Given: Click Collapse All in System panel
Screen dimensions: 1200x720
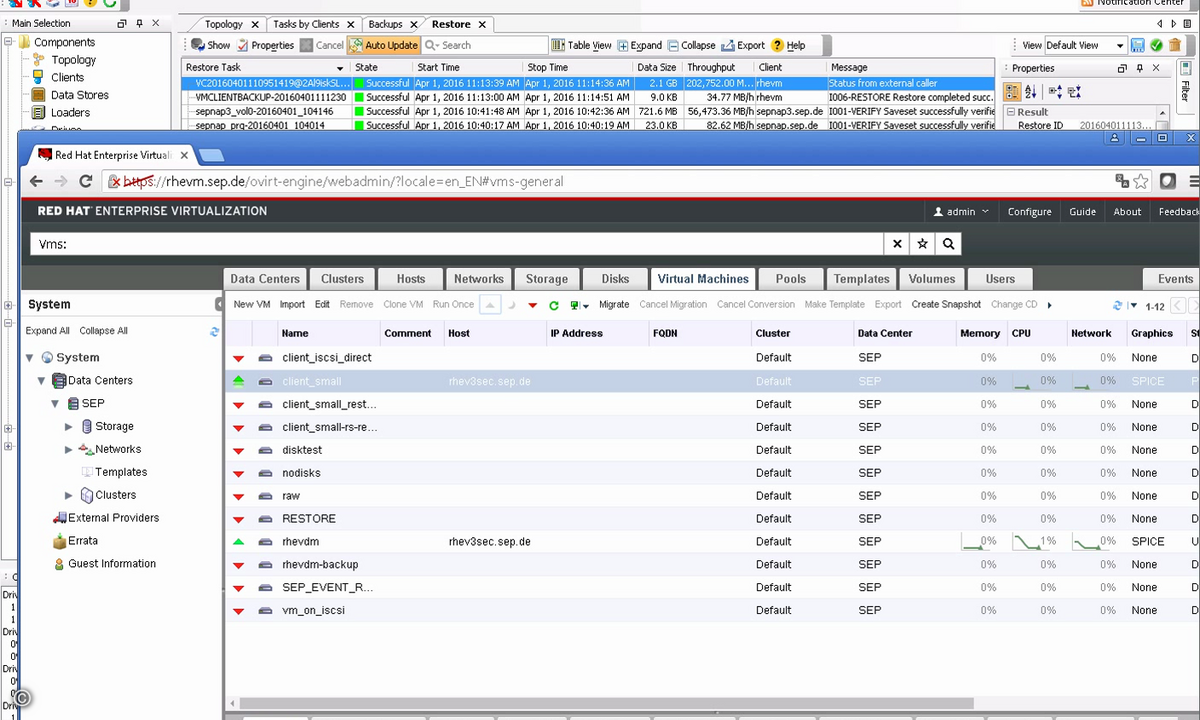Looking at the screenshot, I should click(104, 331).
